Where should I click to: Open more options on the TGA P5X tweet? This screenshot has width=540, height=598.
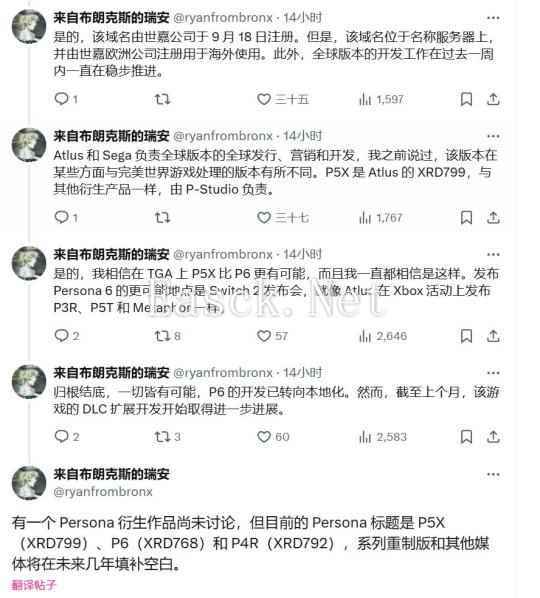[493, 254]
